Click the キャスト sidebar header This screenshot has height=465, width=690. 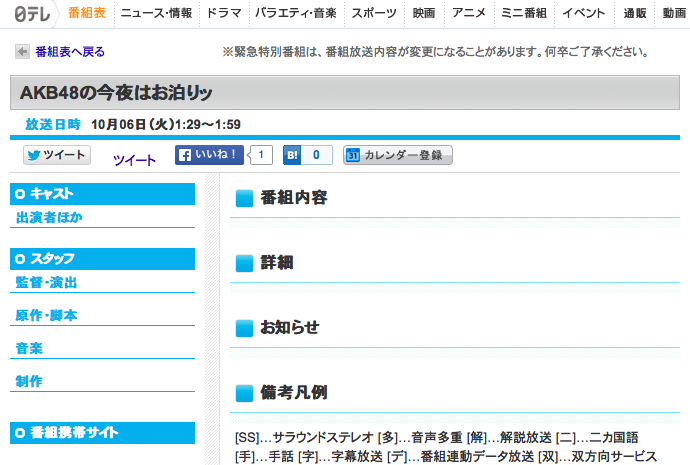point(103,194)
